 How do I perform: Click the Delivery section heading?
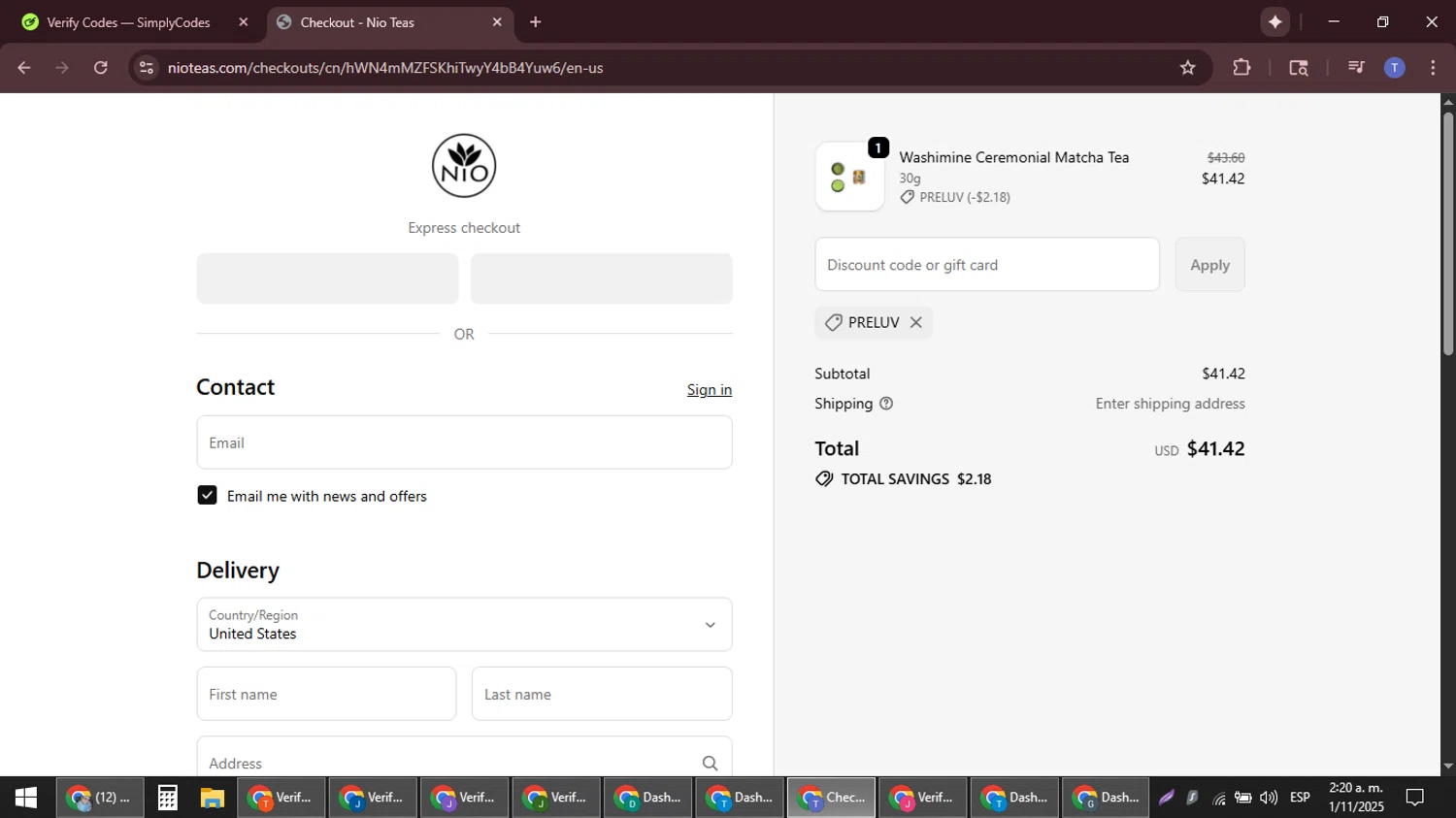[x=238, y=571]
